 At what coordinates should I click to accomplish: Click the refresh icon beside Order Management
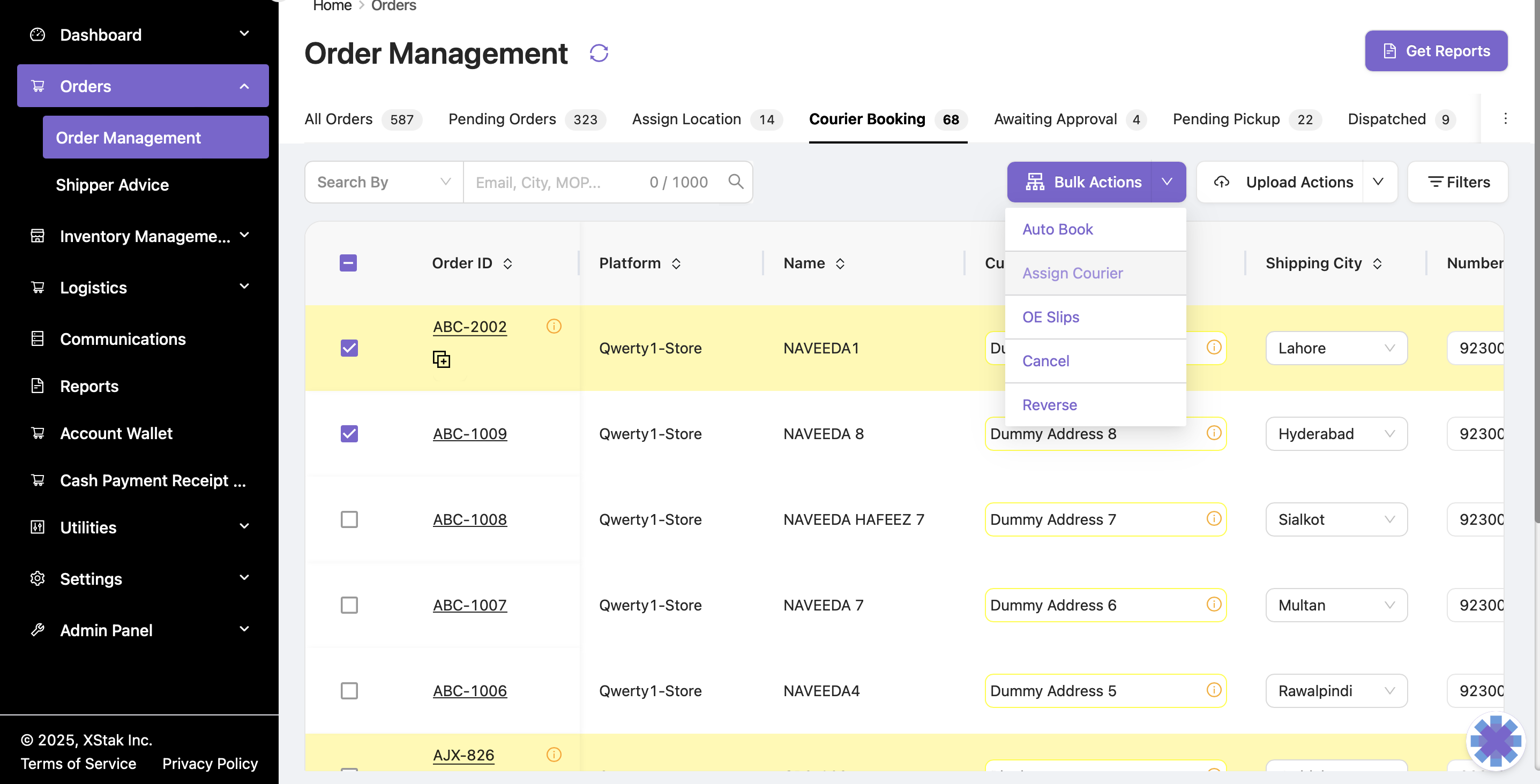coord(599,53)
